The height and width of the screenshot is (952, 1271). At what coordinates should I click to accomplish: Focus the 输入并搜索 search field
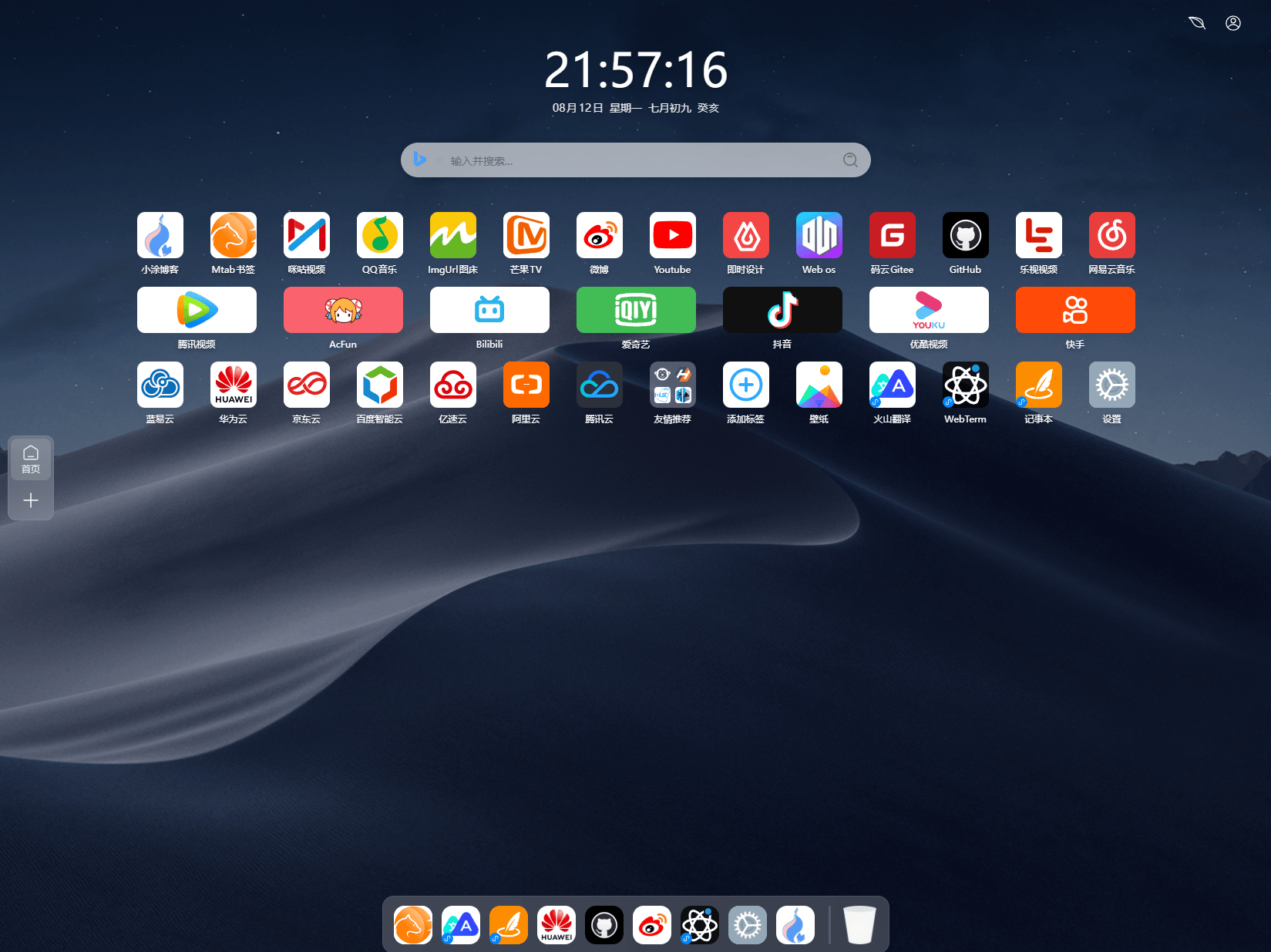pyautogui.click(x=636, y=160)
